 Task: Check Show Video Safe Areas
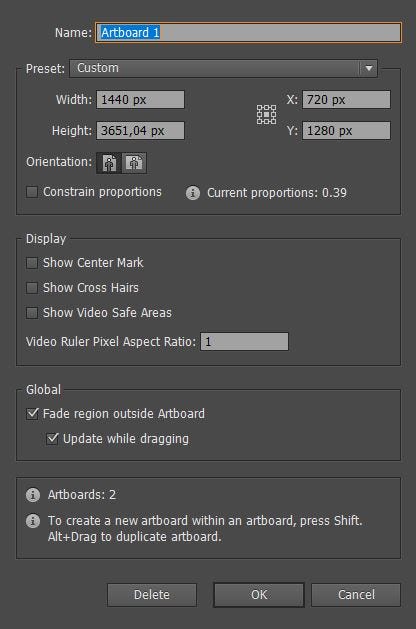(x=32, y=313)
